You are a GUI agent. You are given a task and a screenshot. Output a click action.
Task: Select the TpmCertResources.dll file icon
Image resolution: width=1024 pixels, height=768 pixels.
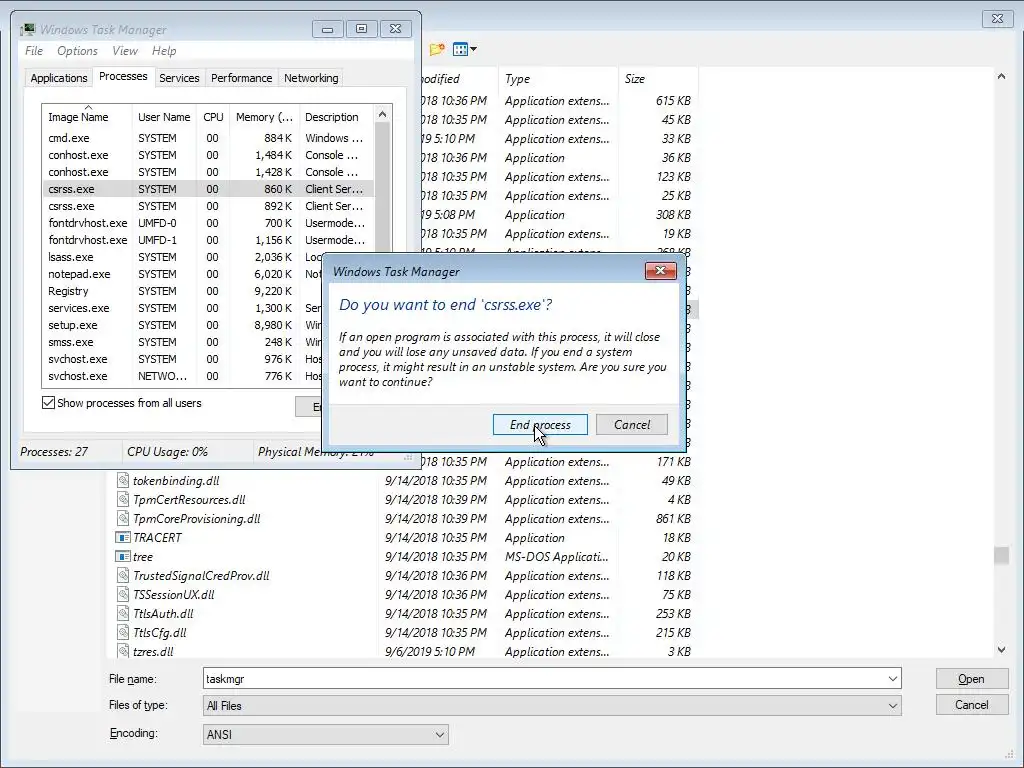tap(123, 500)
